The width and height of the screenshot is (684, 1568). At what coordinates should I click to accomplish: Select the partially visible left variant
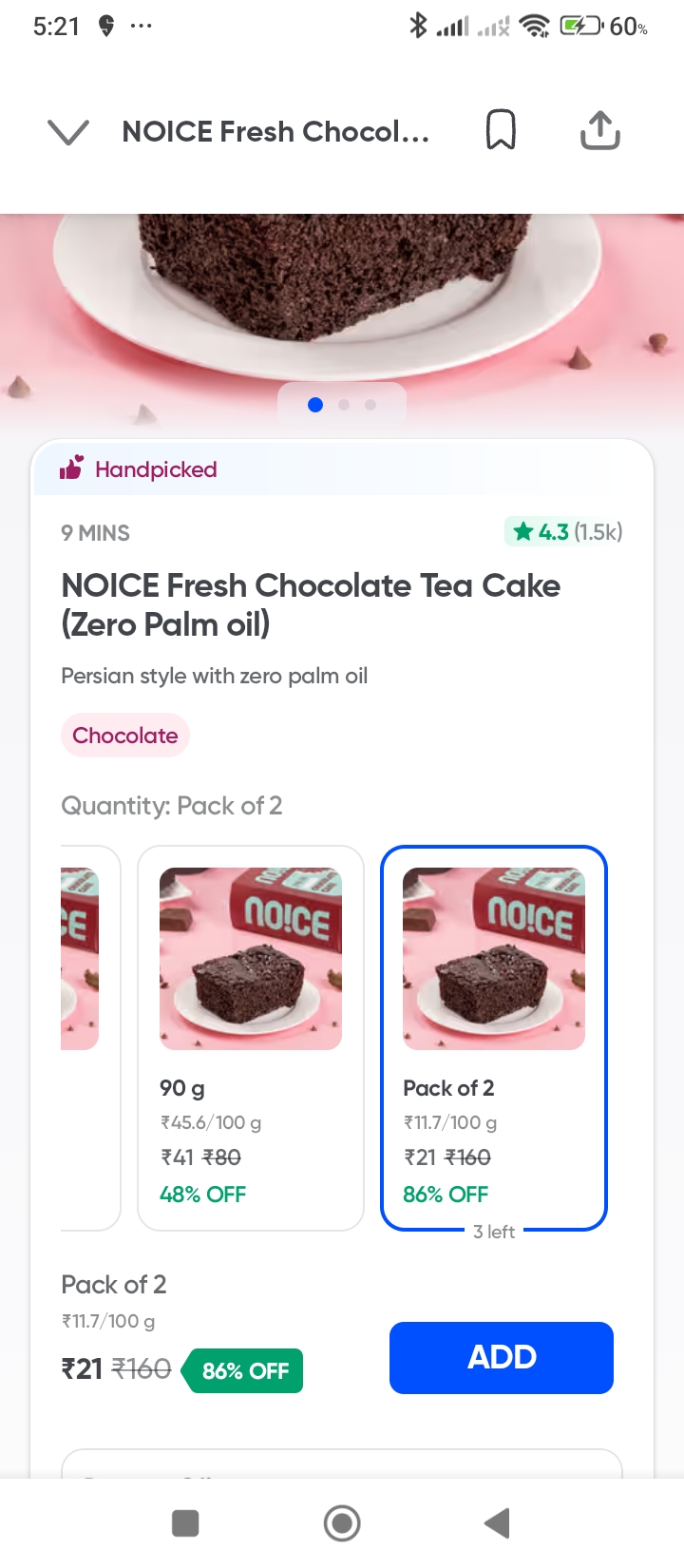tap(87, 1036)
